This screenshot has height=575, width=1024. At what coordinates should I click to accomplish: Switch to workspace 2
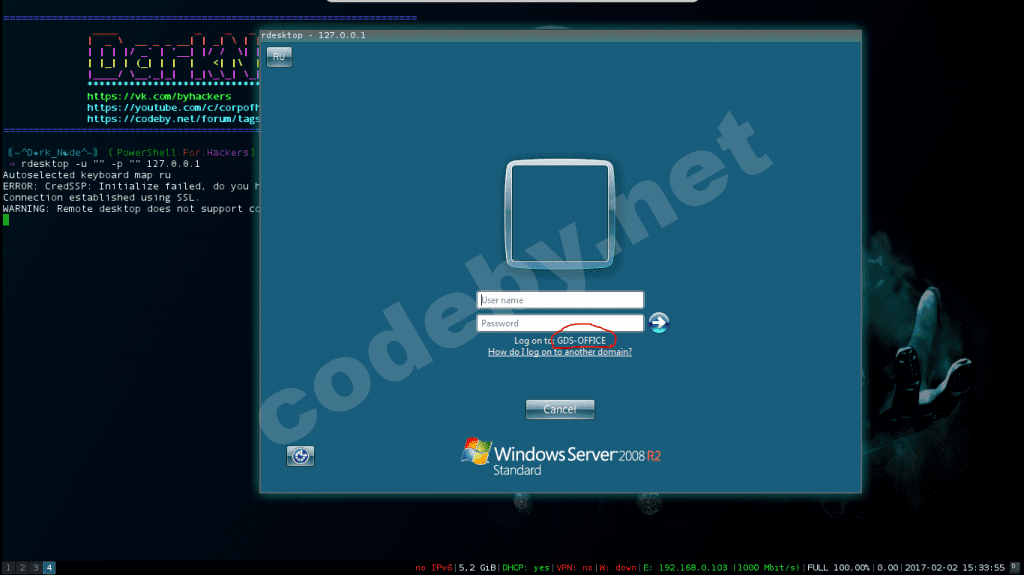click(22, 568)
